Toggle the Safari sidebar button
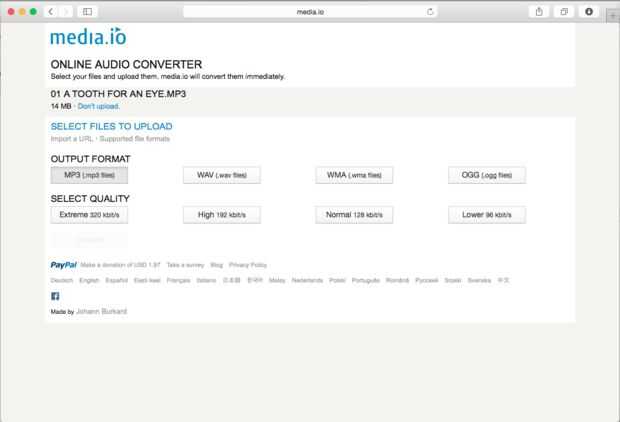 tap(87, 12)
